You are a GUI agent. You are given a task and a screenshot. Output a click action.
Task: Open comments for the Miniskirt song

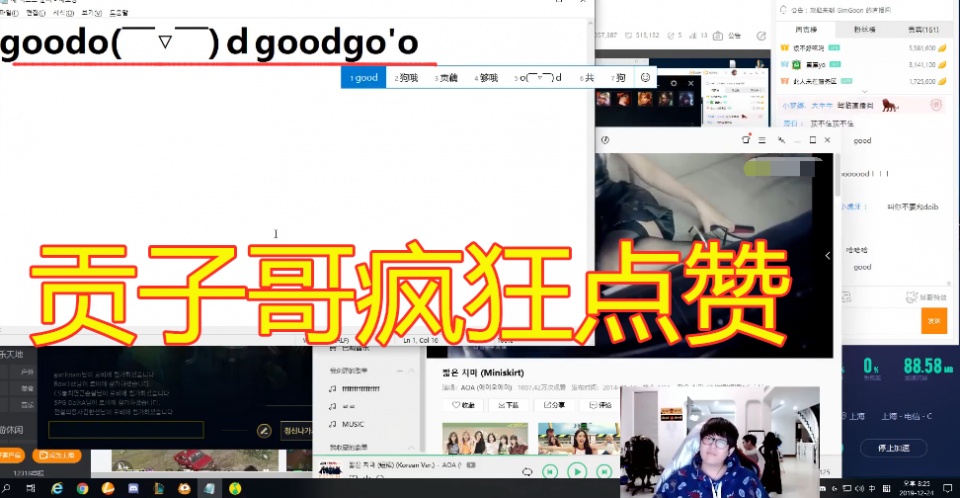click(x=601, y=405)
